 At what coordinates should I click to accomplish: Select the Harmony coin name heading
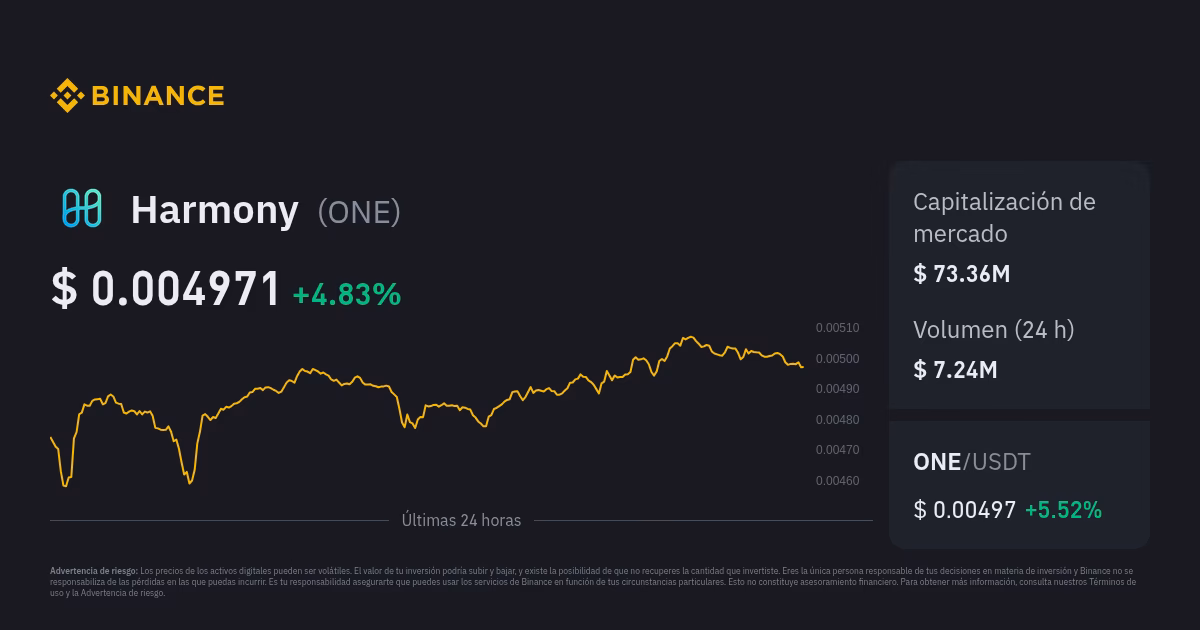[214, 210]
